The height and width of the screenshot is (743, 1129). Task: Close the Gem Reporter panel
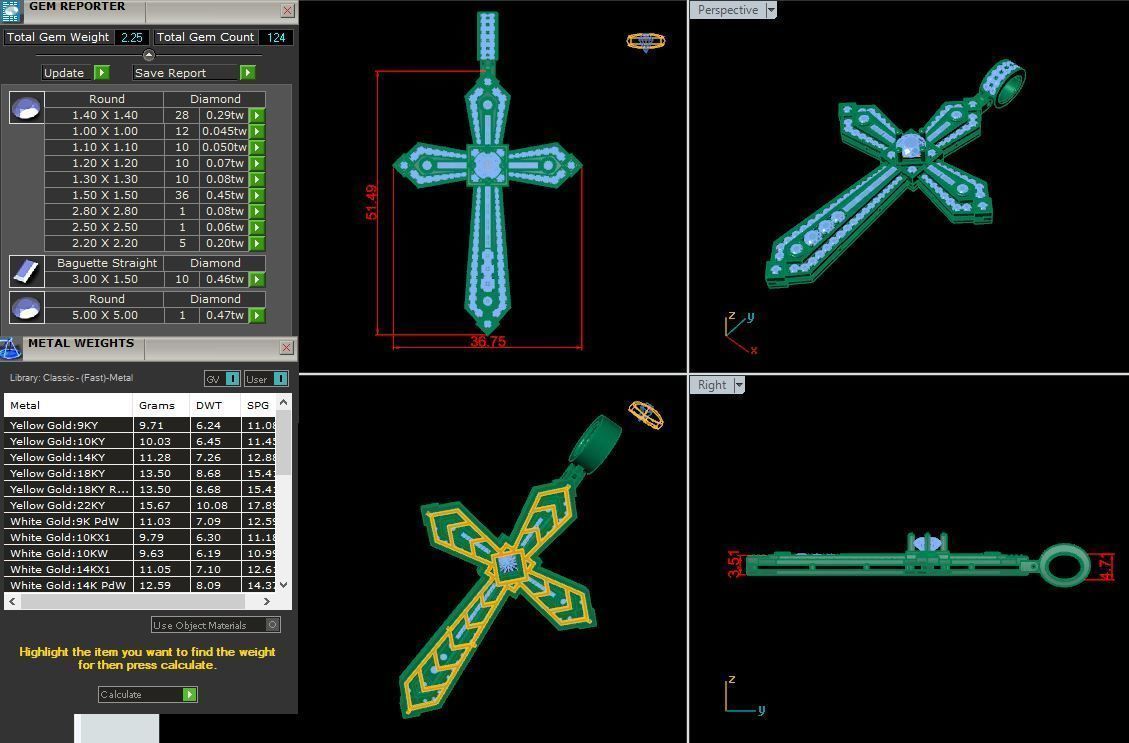(287, 10)
